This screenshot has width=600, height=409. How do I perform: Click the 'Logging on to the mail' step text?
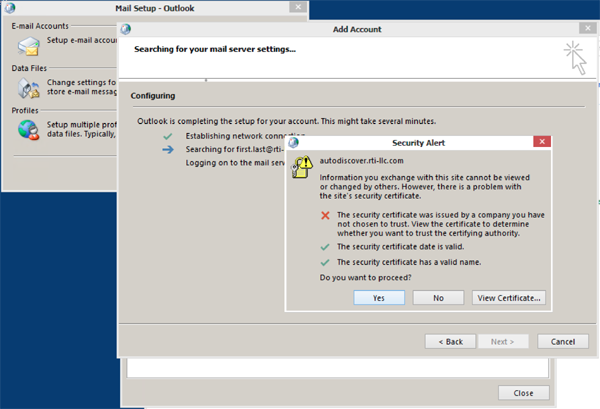coord(235,163)
